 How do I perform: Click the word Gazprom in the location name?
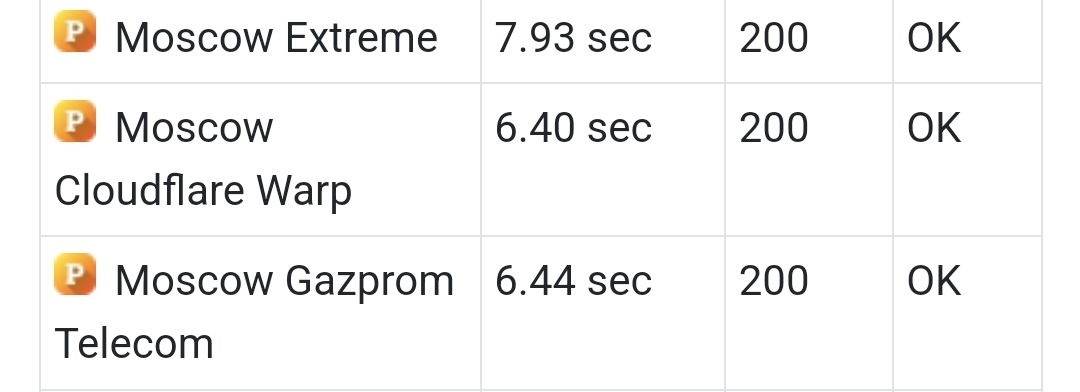click(369, 281)
